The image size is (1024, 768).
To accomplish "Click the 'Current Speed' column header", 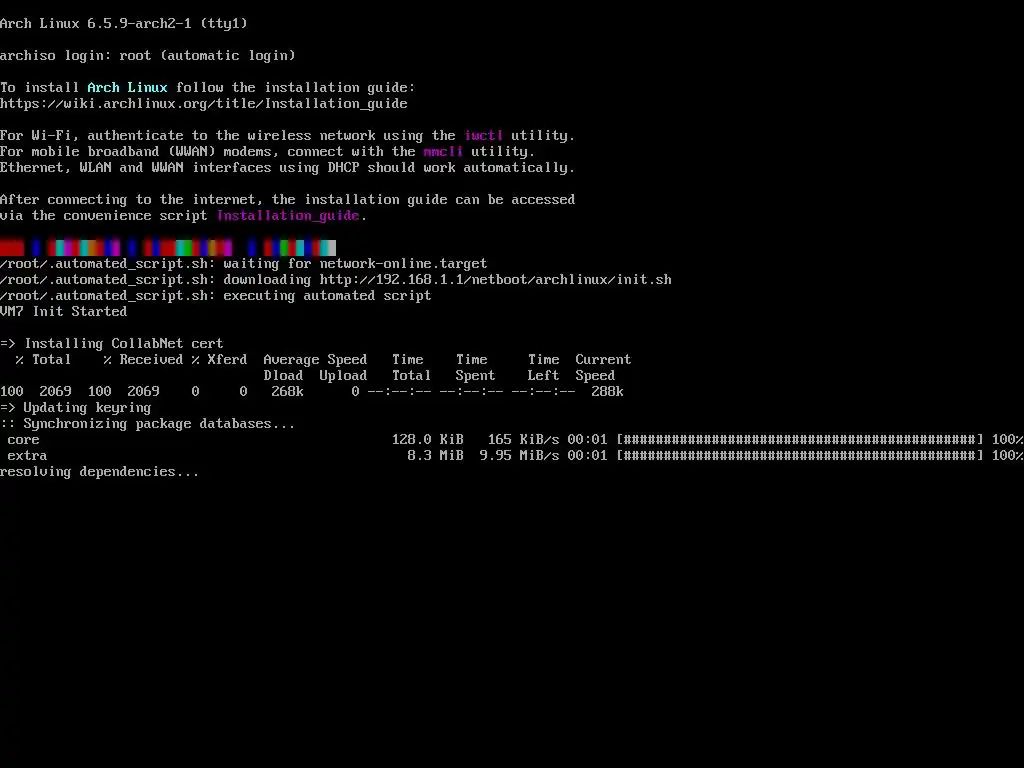I will coord(603,368).
